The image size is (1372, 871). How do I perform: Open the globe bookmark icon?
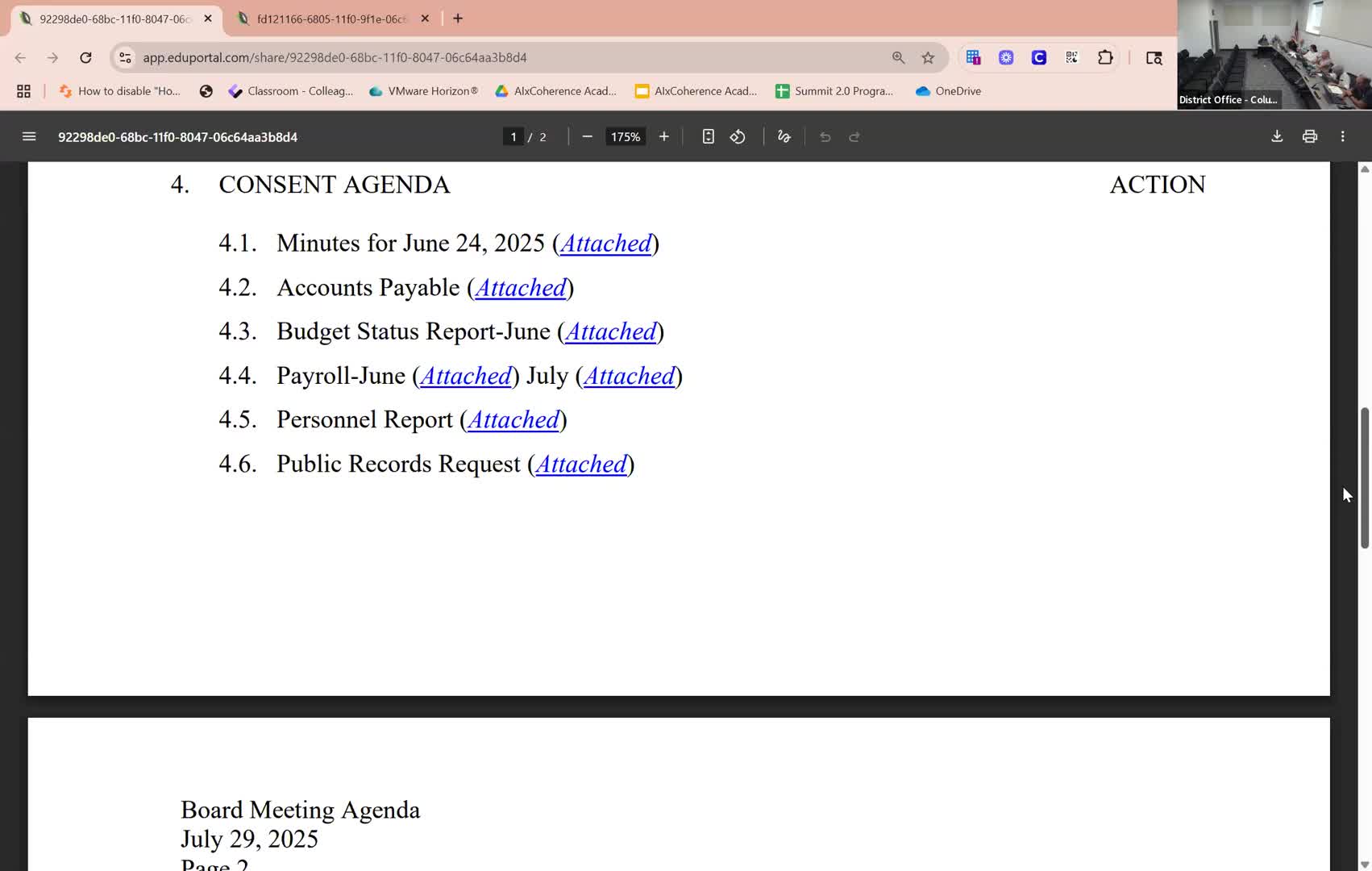pos(206,91)
